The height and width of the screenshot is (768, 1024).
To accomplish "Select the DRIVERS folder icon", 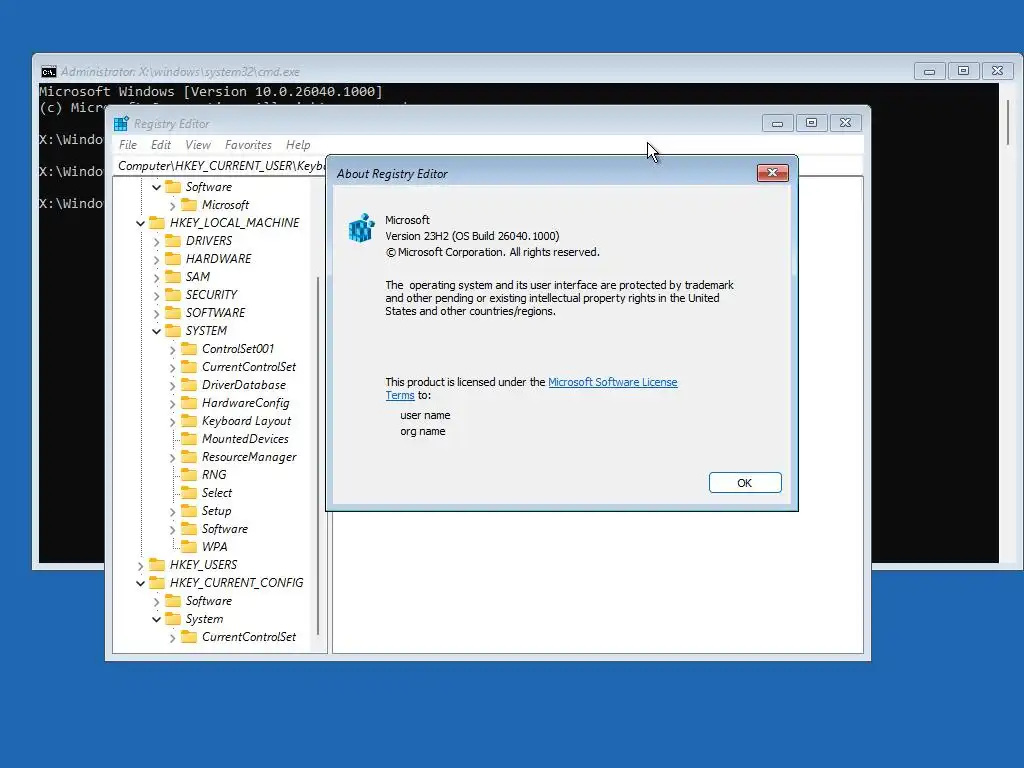I will tap(172, 241).
